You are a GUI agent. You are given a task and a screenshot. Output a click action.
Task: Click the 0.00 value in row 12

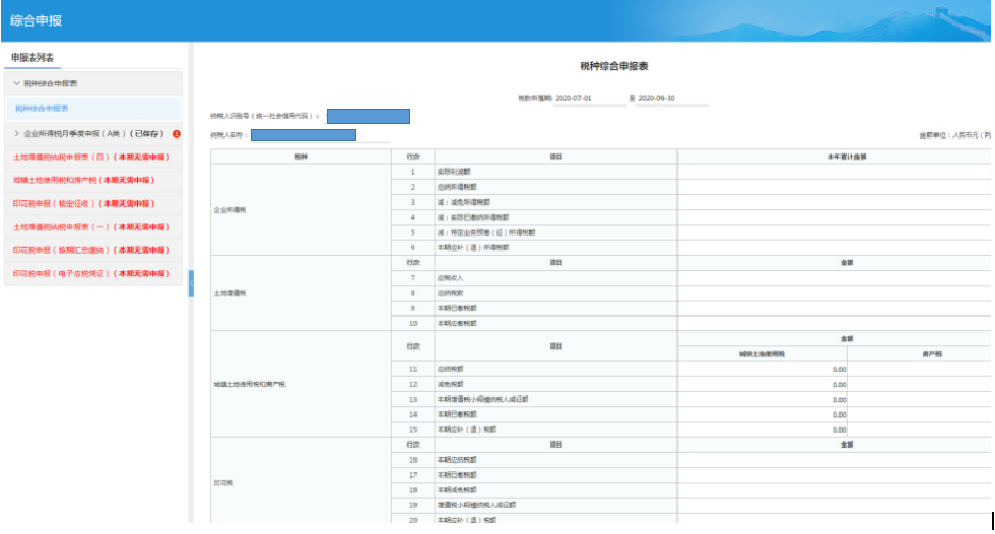click(x=840, y=384)
